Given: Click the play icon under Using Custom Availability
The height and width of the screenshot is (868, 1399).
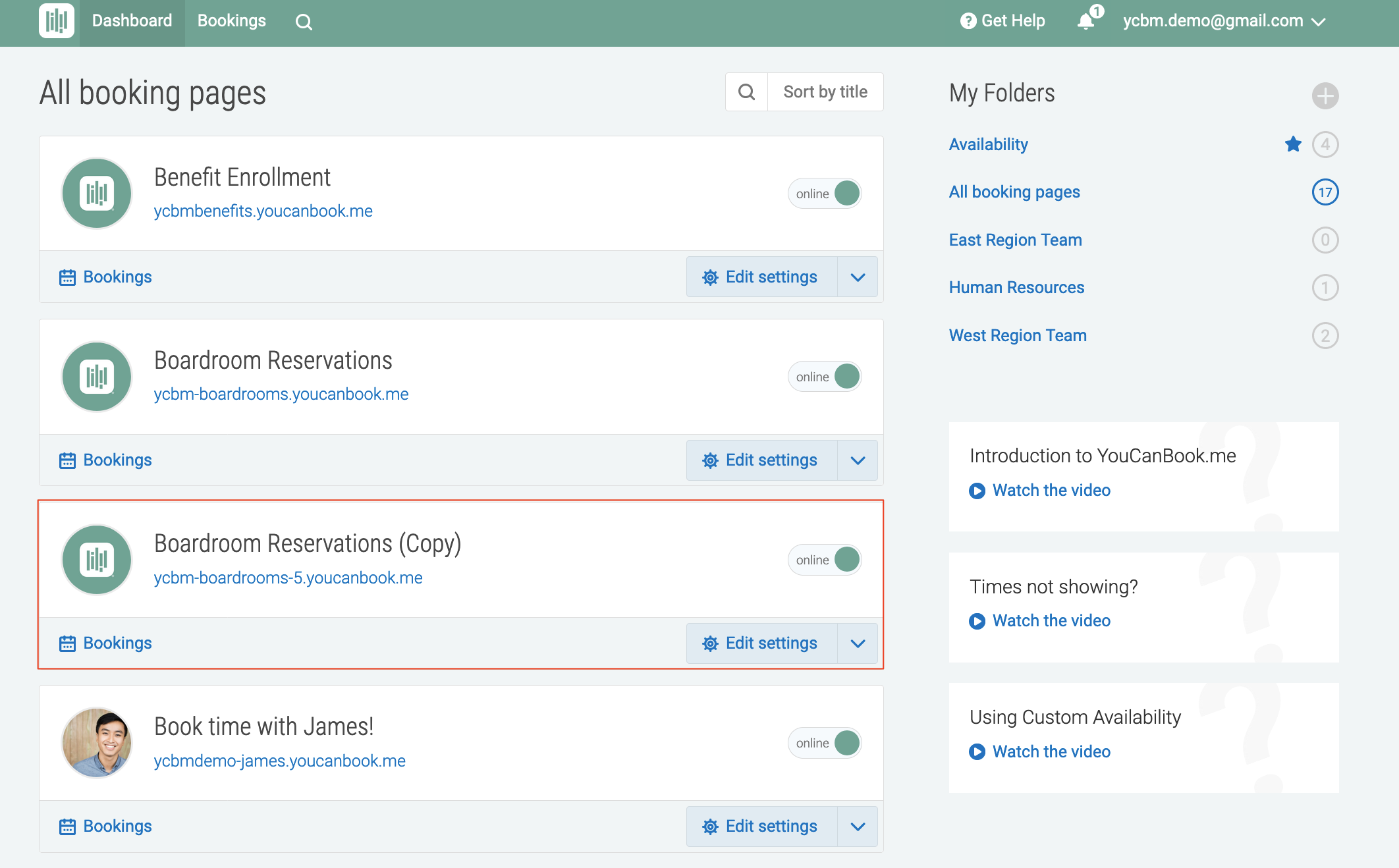Looking at the screenshot, I should 977,752.
